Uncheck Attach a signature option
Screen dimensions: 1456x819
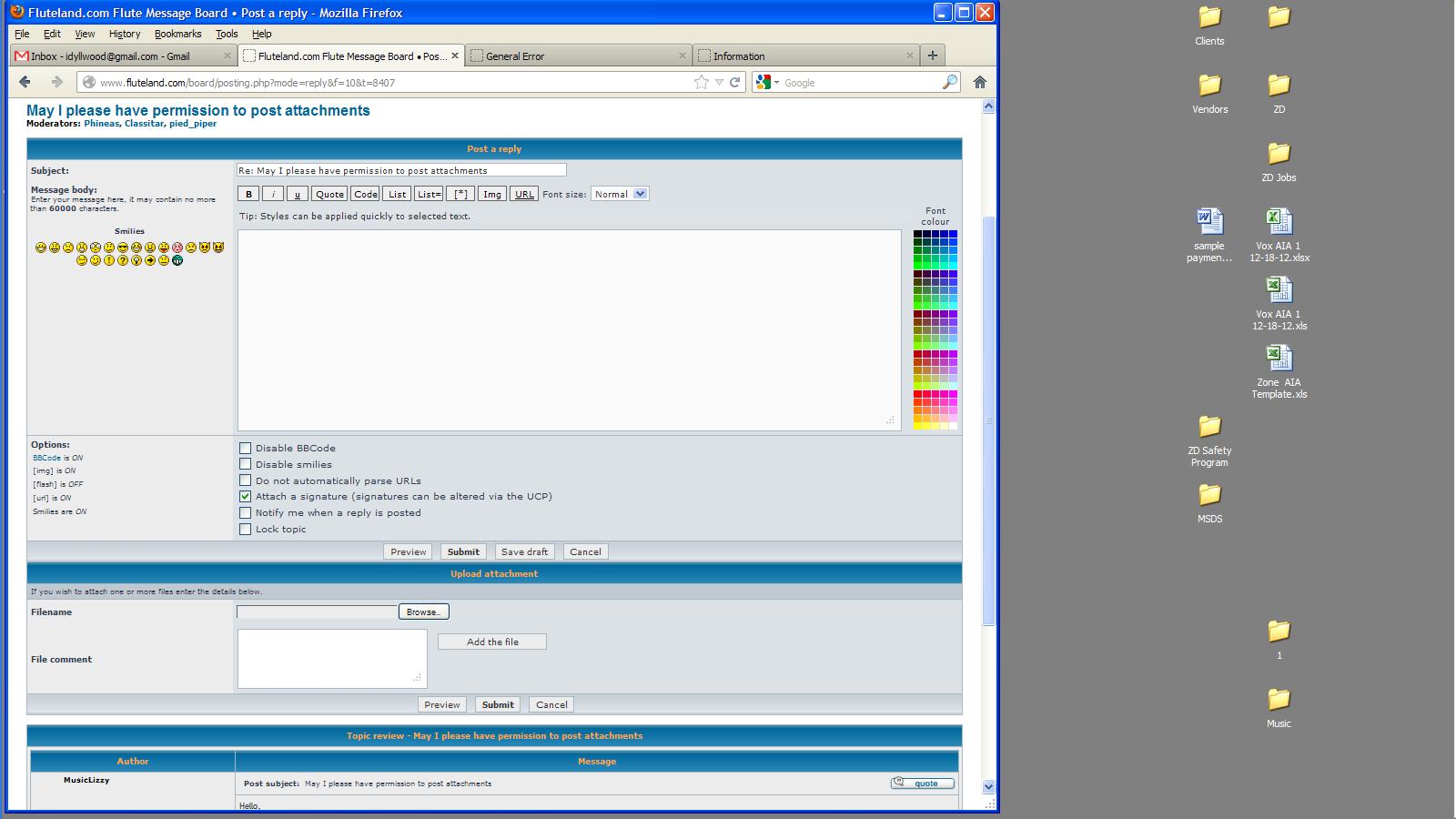[x=245, y=497]
